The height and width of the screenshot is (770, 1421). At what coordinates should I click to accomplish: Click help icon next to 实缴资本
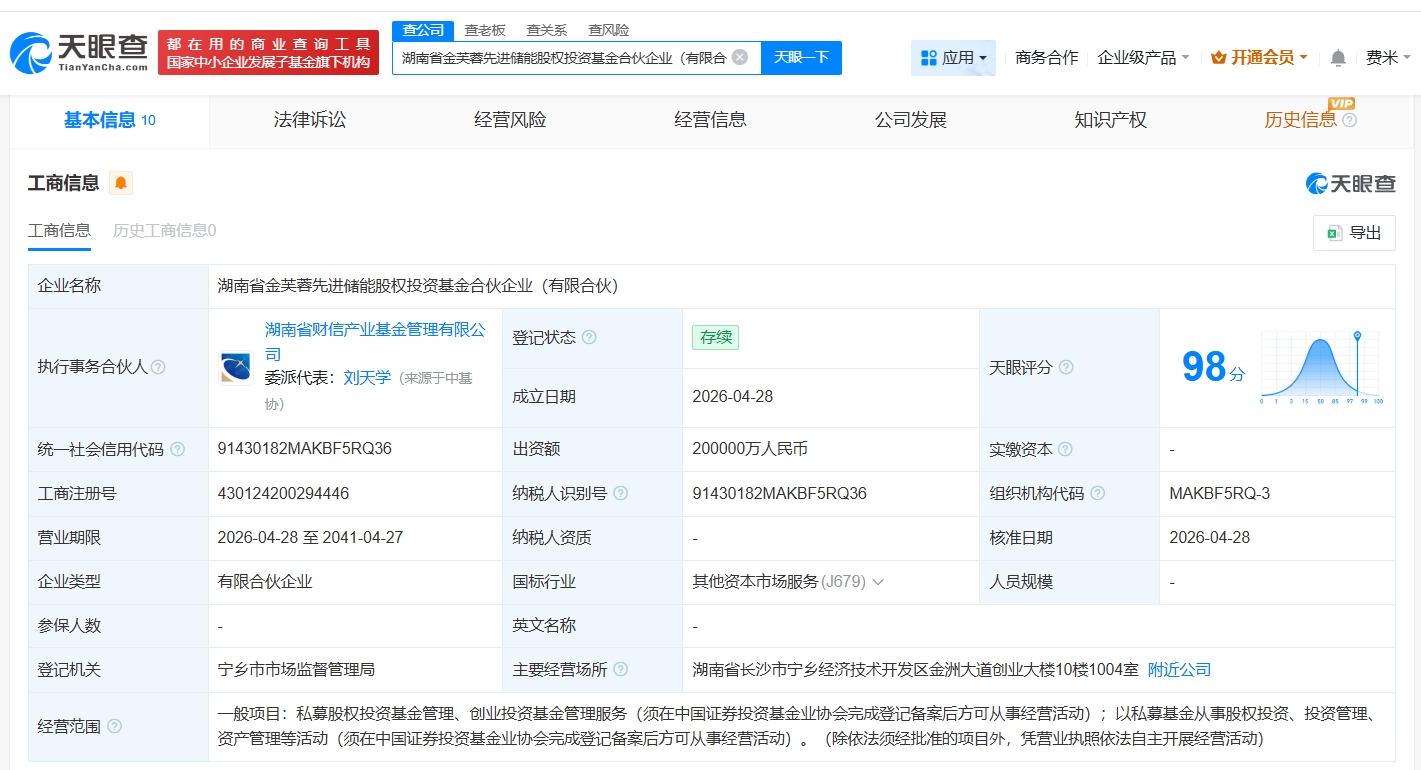(x=1065, y=449)
